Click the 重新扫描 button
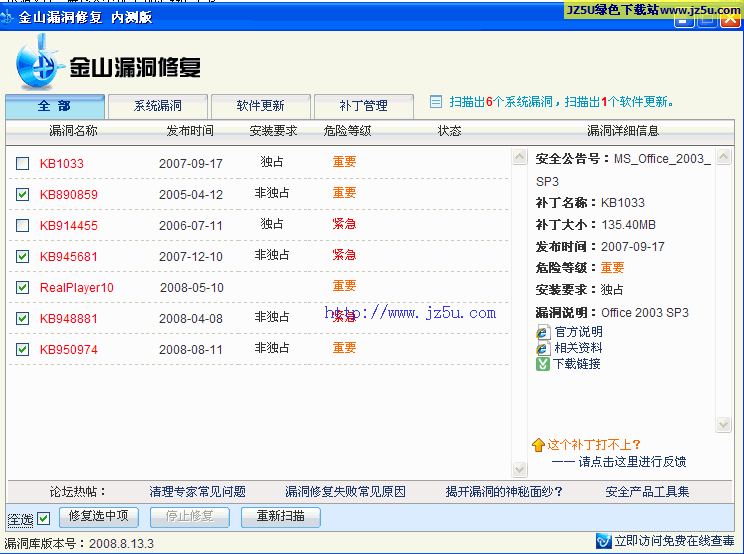The image size is (744, 554). click(281, 517)
